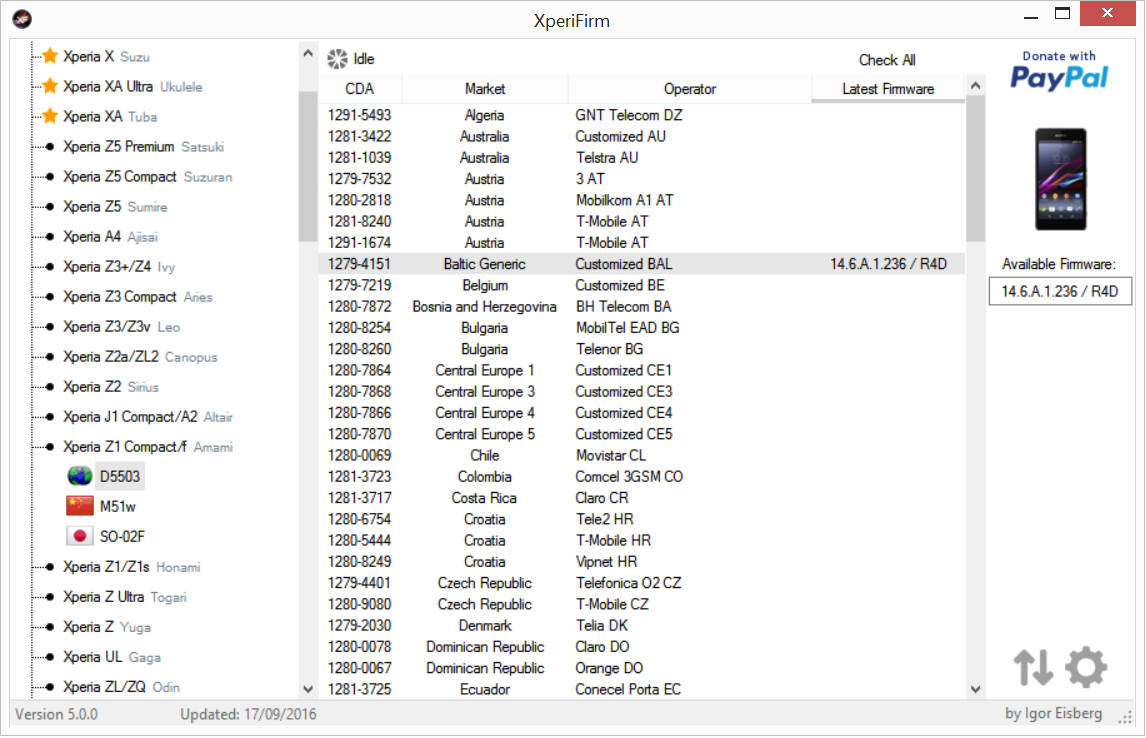This screenshot has height=738, width=1146.
Task: Click Check All link
Action: (x=887, y=60)
